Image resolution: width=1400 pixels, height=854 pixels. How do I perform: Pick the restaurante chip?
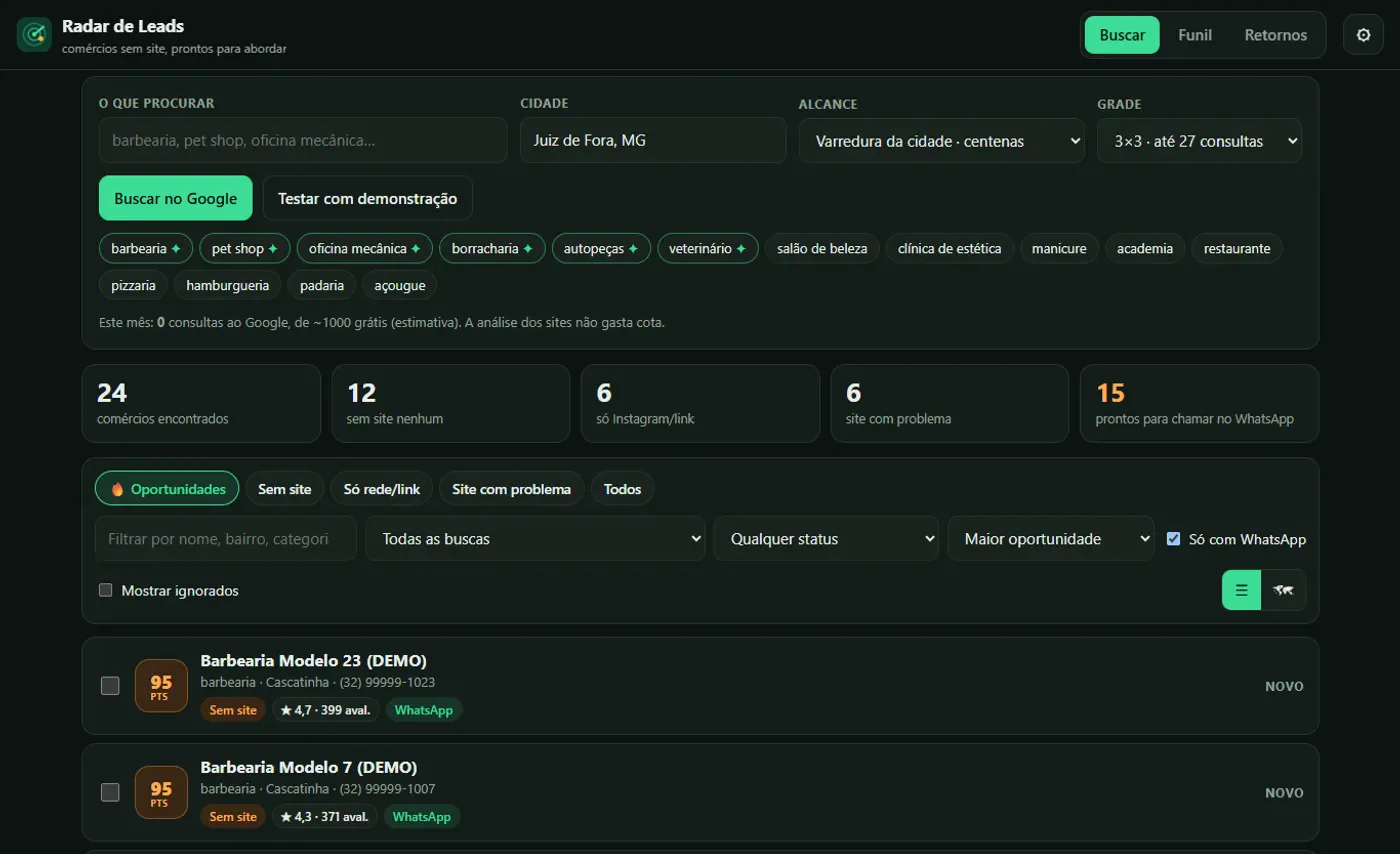[1237, 248]
